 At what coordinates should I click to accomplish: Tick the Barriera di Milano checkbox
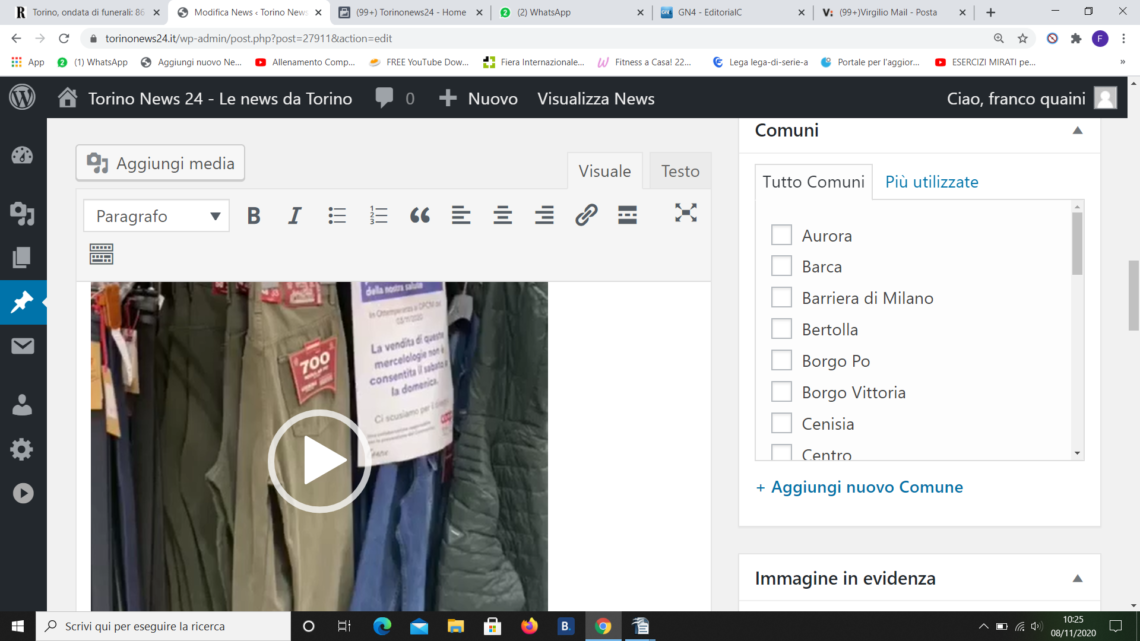[781, 298]
